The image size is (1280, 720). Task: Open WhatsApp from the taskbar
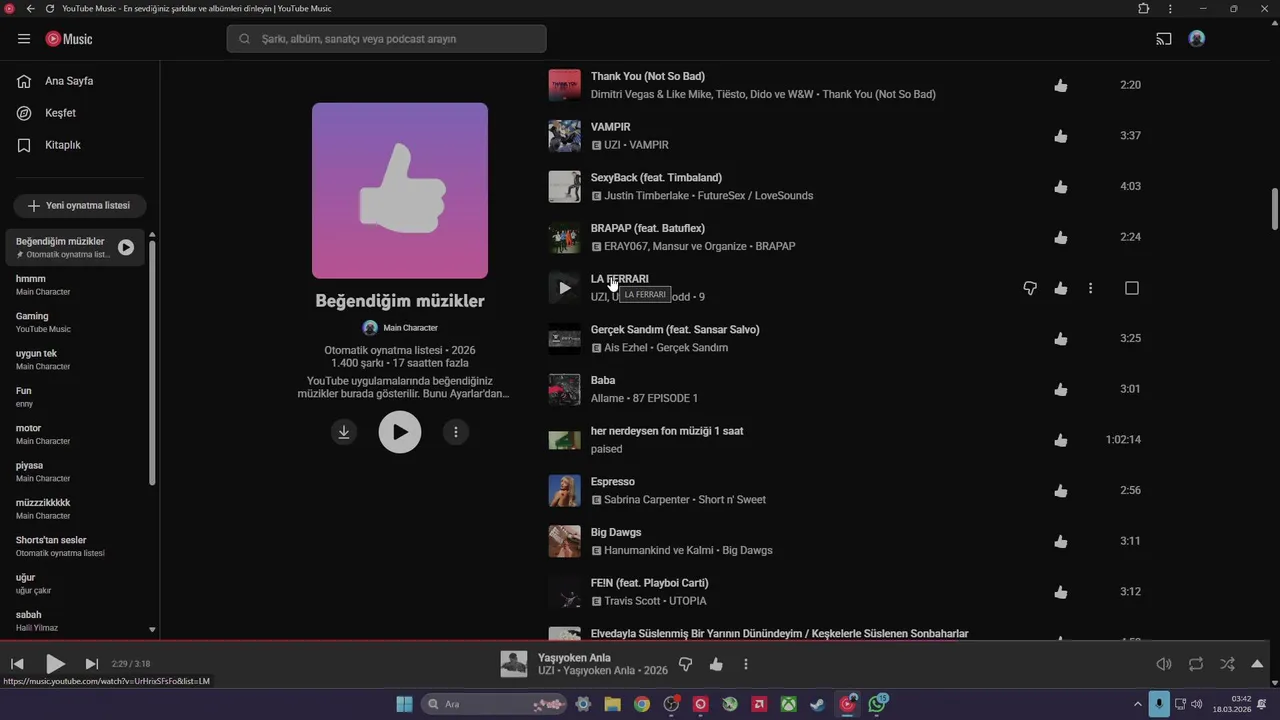click(x=878, y=704)
